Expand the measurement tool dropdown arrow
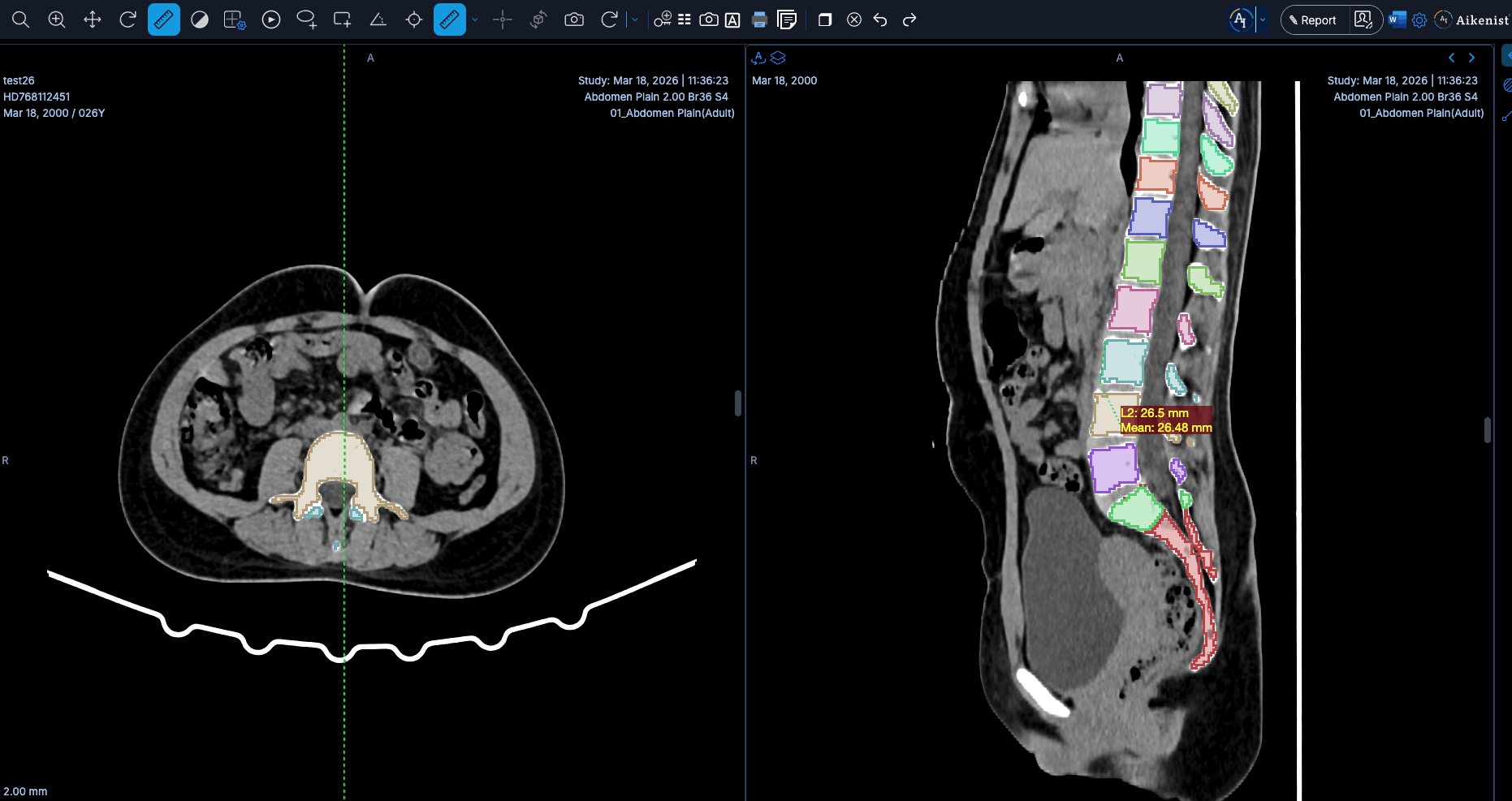This screenshot has width=1512, height=801. coord(475,19)
